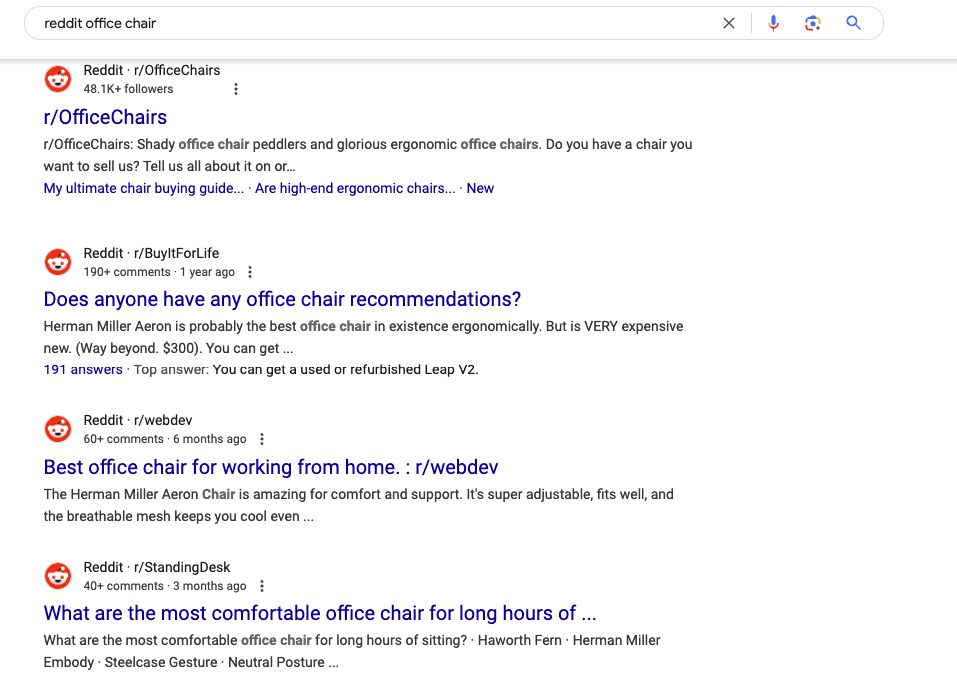
Task: Clear the search box text
Action: [729, 23]
